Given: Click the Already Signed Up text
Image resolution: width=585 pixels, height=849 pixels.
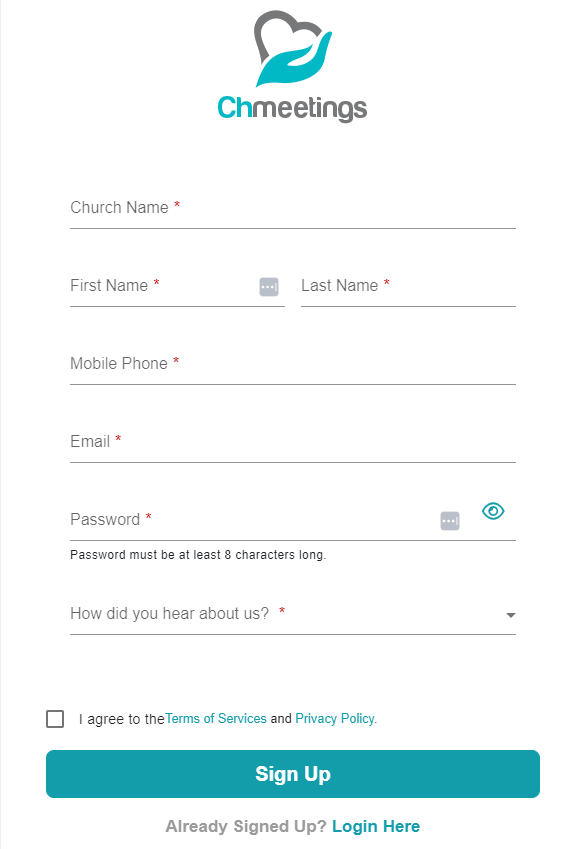Looking at the screenshot, I should point(246,826).
